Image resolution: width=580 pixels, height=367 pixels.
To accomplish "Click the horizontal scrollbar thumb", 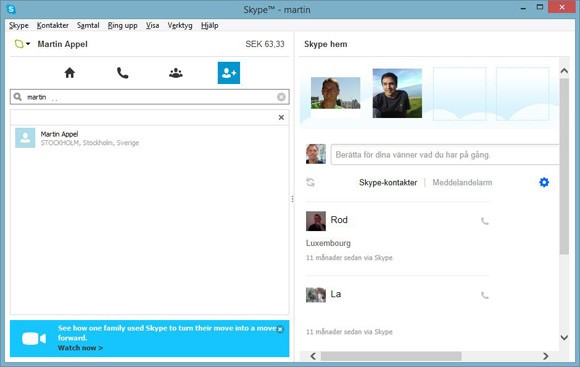I will (391, 356).
